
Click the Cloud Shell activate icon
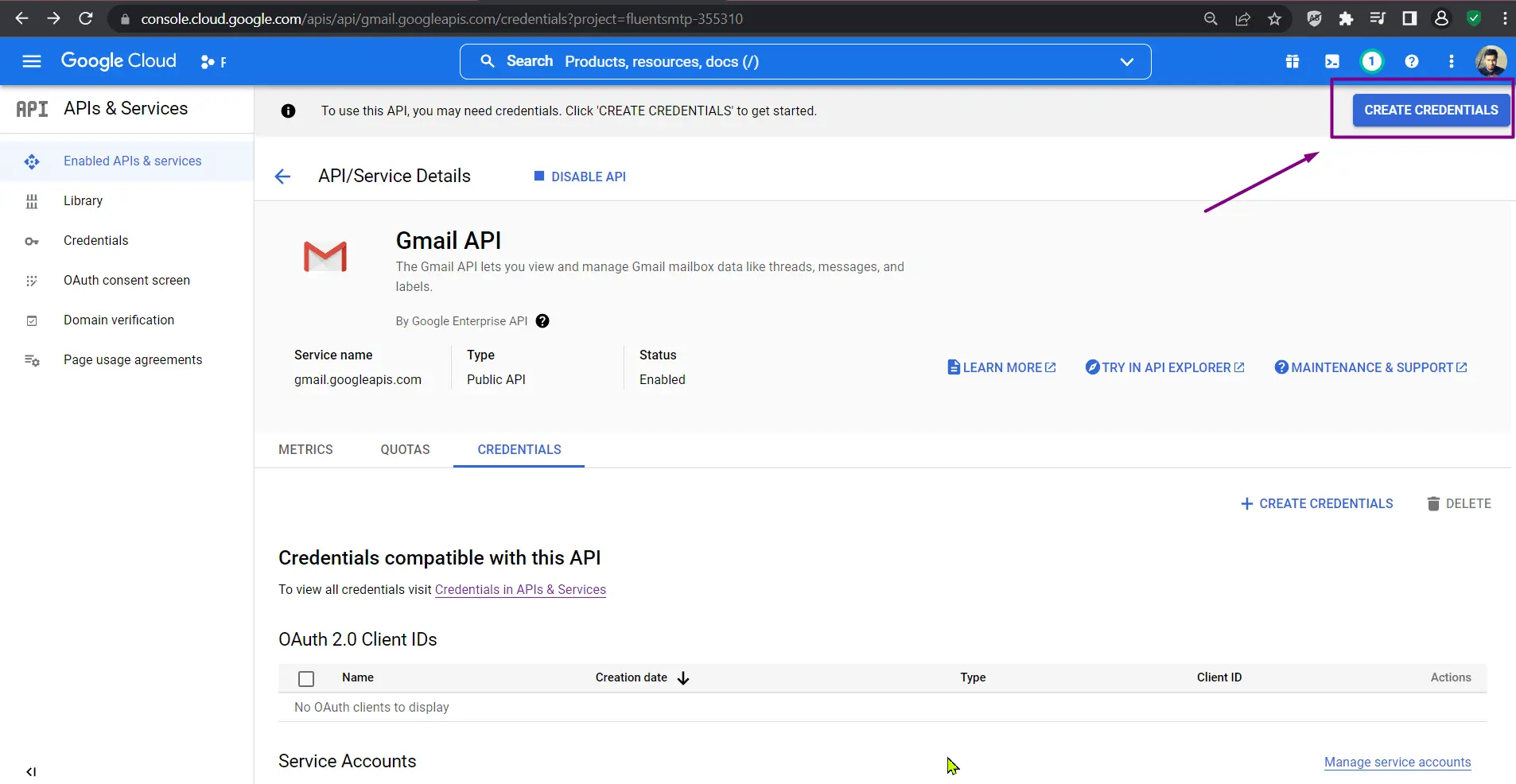click(1331, 61)
